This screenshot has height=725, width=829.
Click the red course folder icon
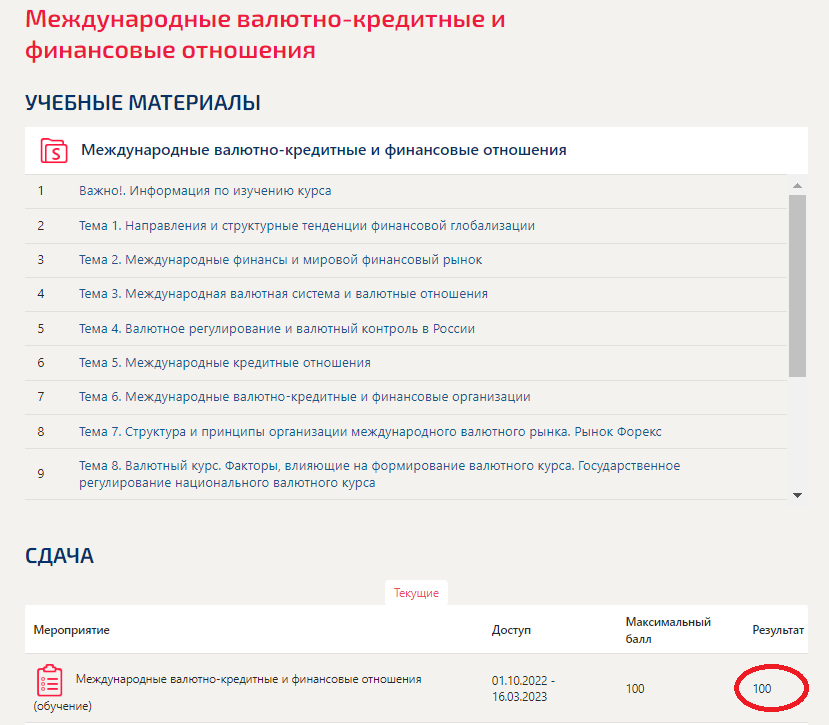tap(54, 151)
